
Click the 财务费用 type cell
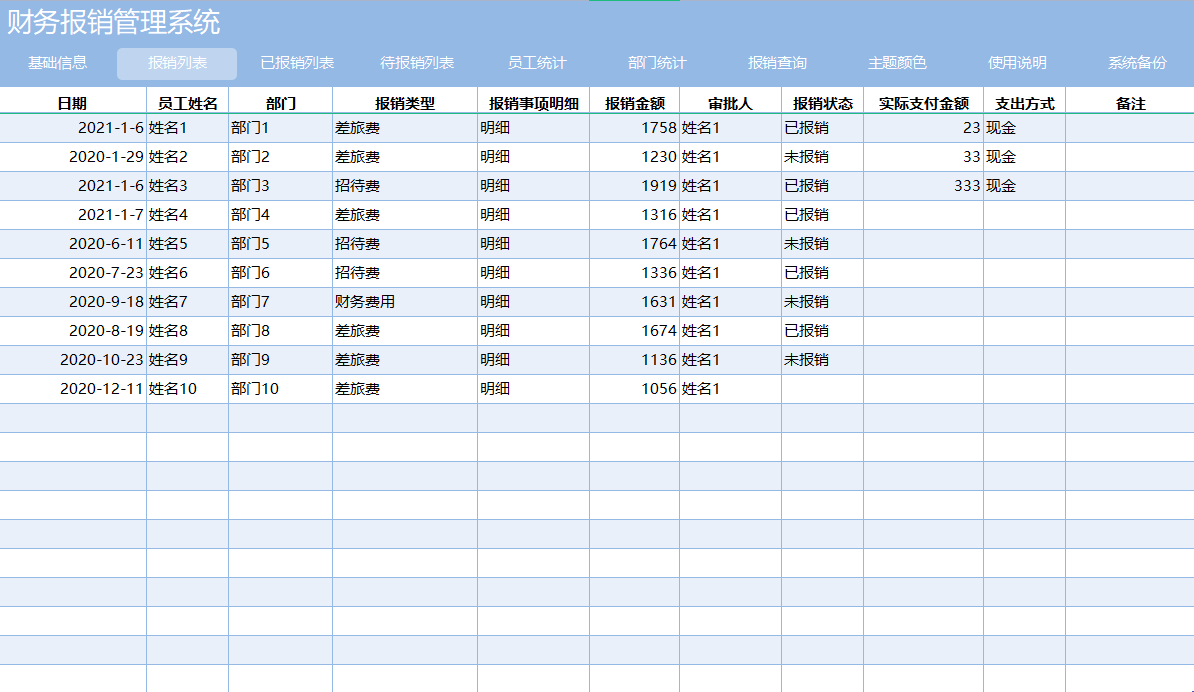[405, 301]
